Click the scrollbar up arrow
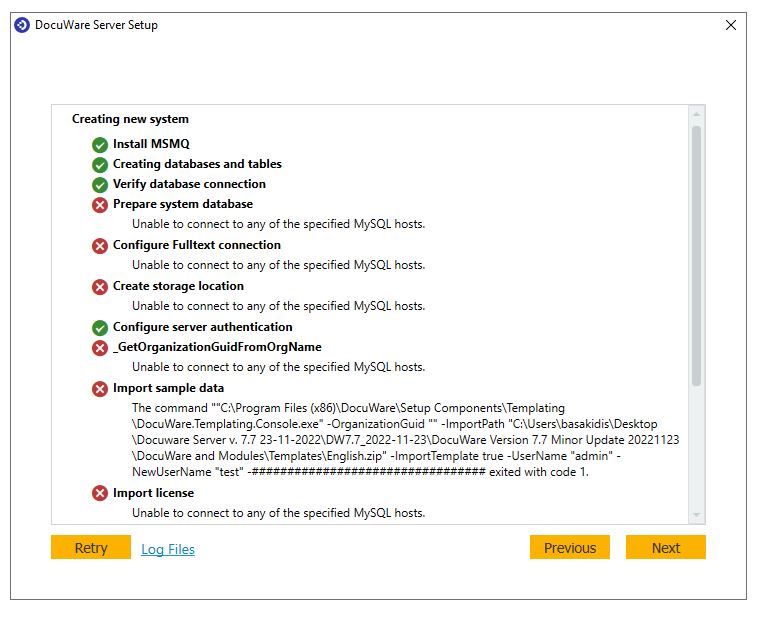 pos(696,114)
